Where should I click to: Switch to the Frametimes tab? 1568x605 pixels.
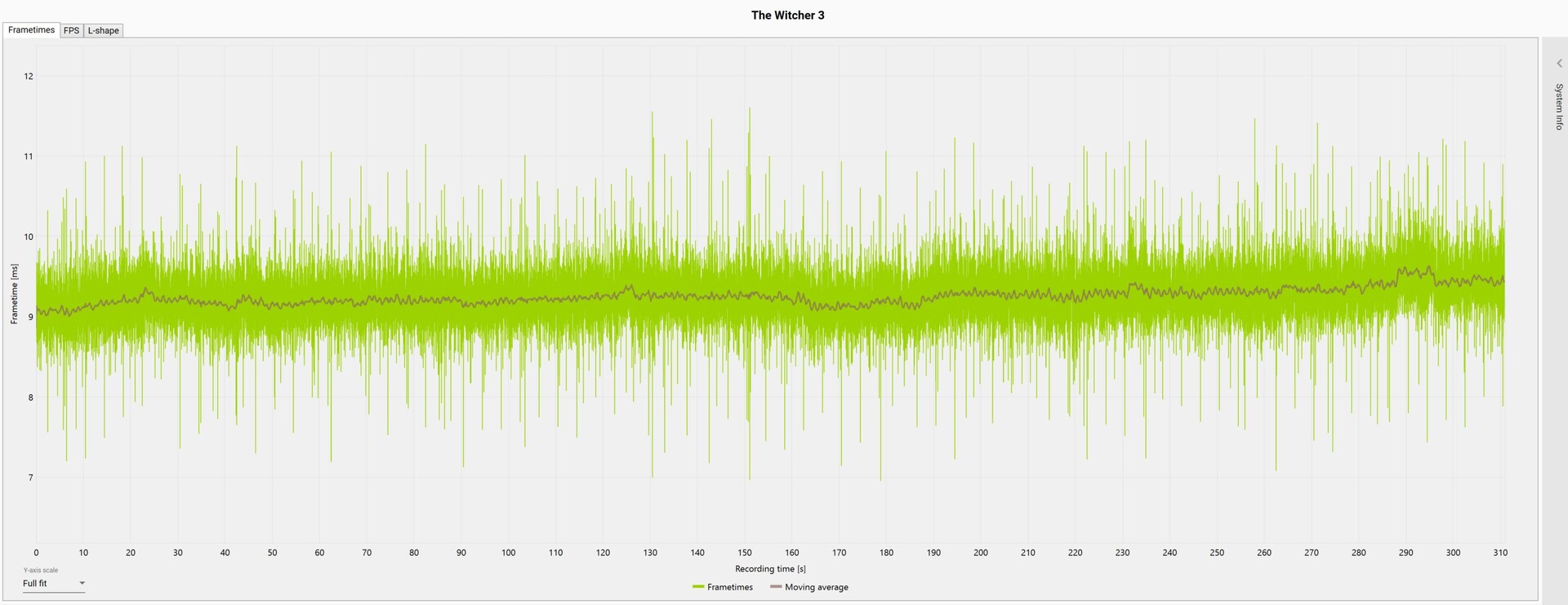(x=31, y=30)
